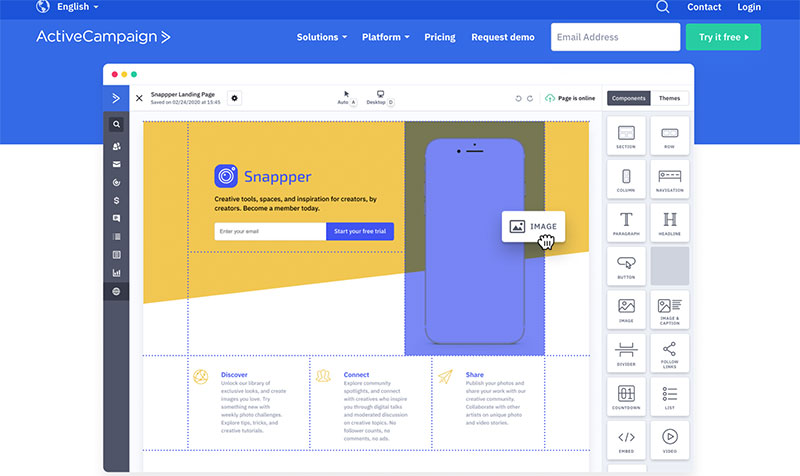
Task: Switch to the Themes tab
Action: (669, 98)
